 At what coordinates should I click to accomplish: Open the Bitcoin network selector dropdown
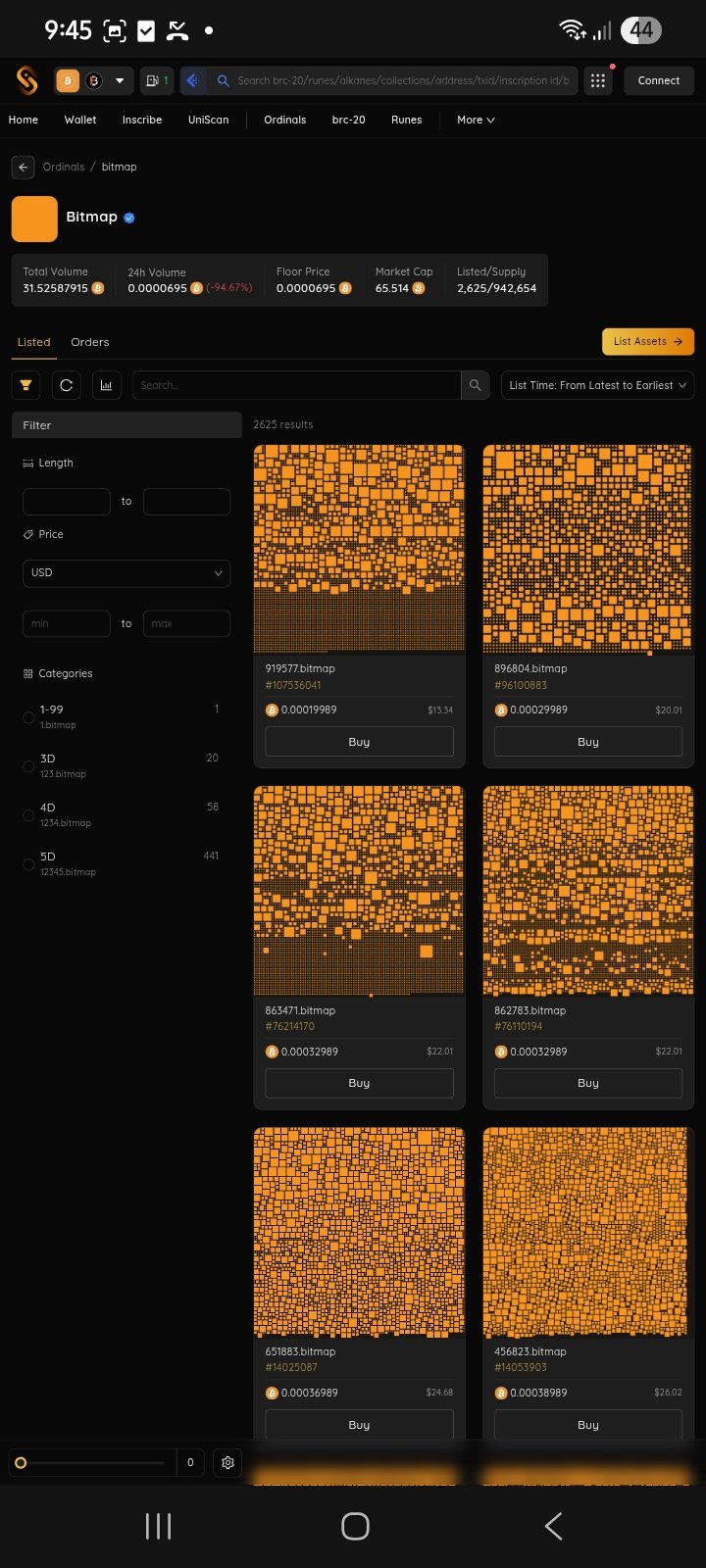tap(94, 80)
